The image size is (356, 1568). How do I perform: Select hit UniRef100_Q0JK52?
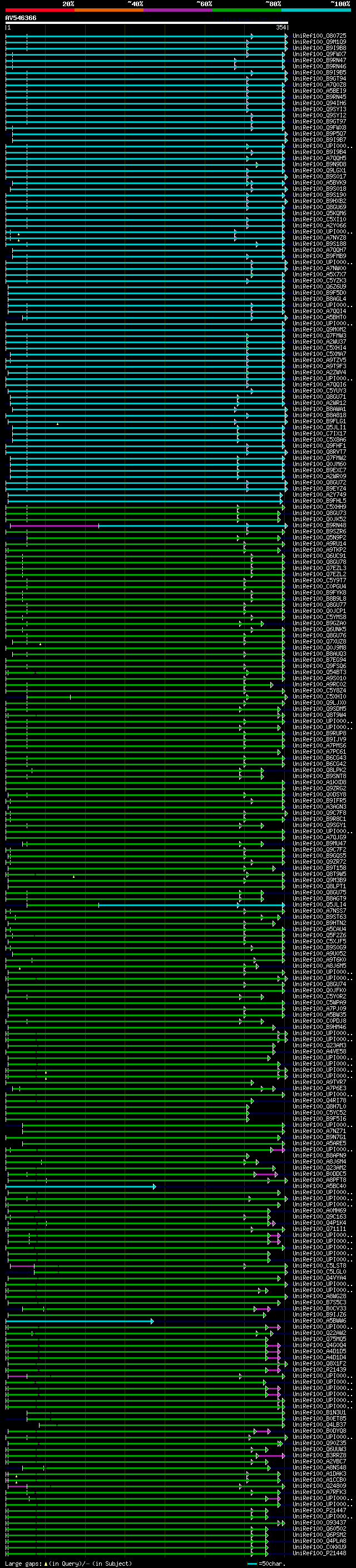click(x=319, y=519)
